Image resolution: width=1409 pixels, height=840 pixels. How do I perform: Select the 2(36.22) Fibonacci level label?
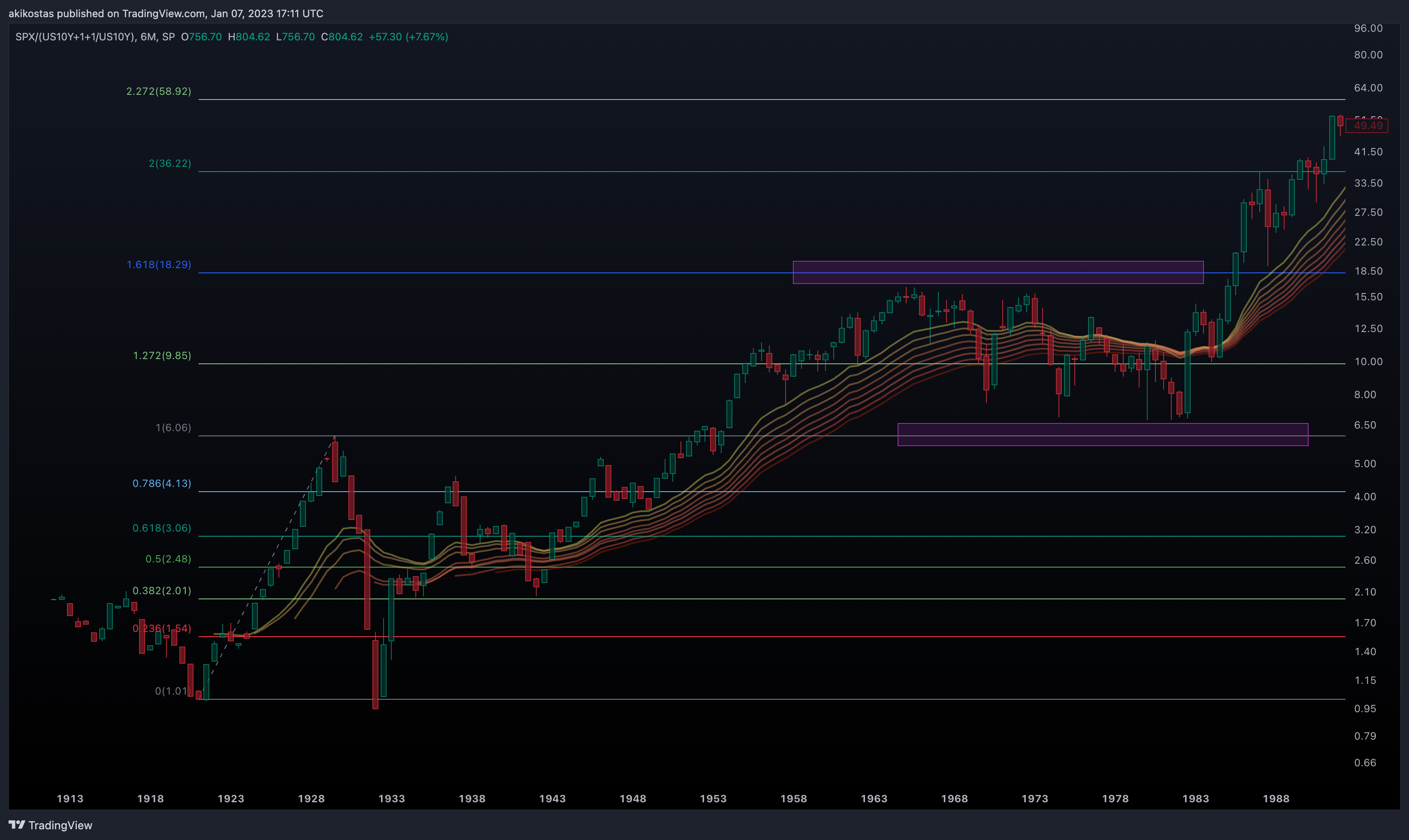pos(170,163)
